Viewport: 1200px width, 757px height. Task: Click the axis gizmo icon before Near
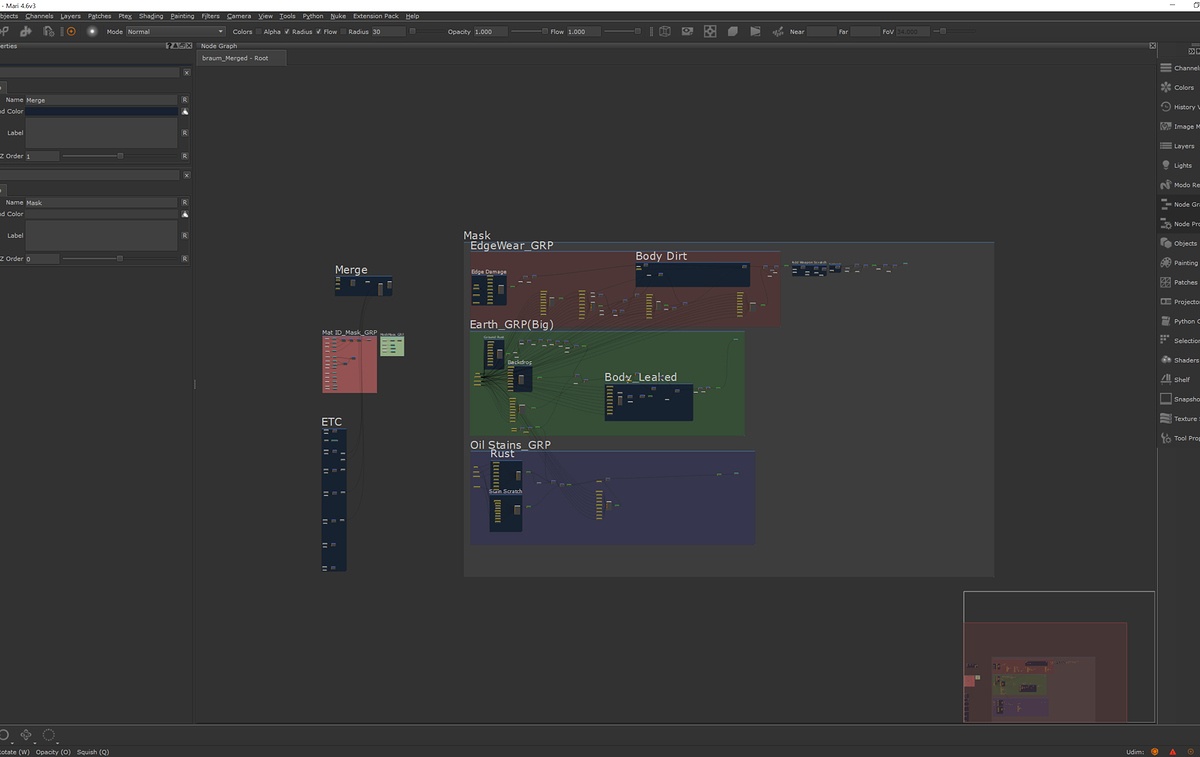pos(778,31)
